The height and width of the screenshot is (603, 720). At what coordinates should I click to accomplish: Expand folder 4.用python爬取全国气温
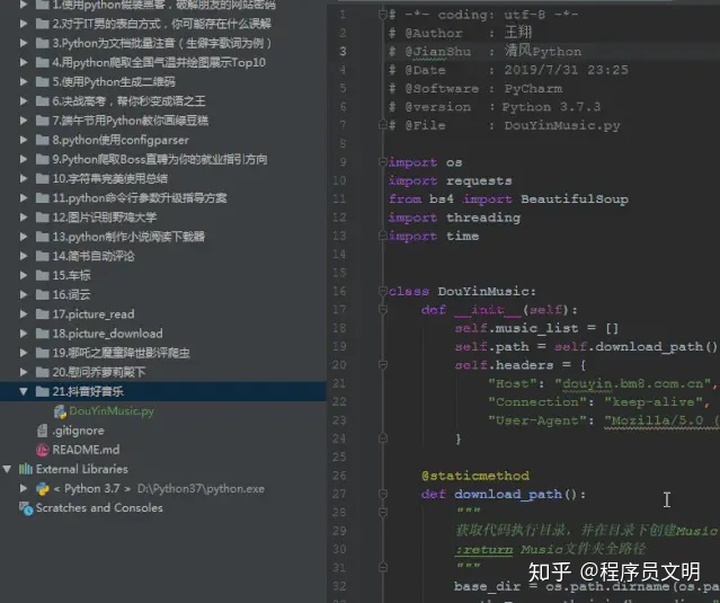click(23, 62)
